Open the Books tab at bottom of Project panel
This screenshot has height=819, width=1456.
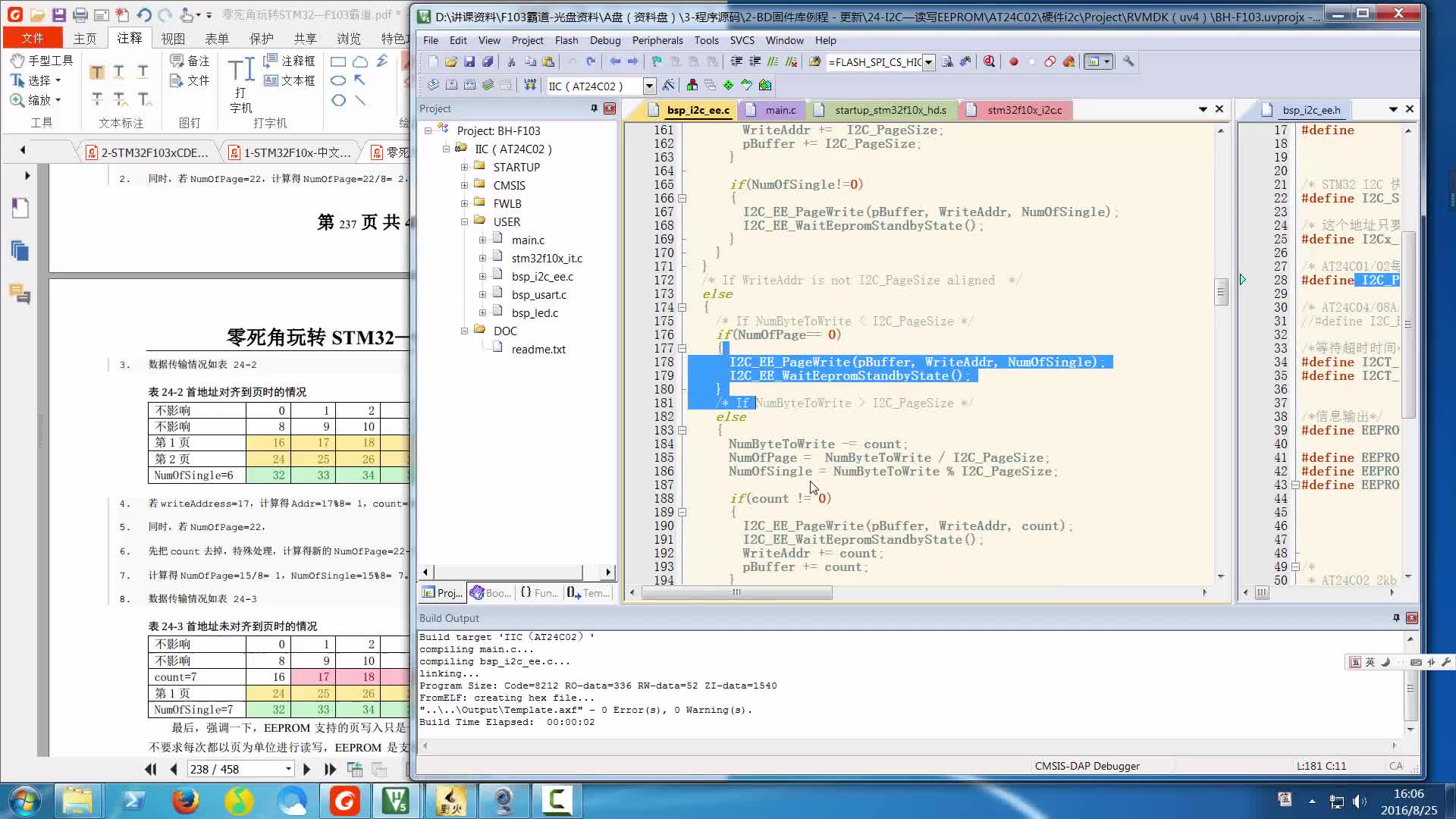tap(490, 593)
